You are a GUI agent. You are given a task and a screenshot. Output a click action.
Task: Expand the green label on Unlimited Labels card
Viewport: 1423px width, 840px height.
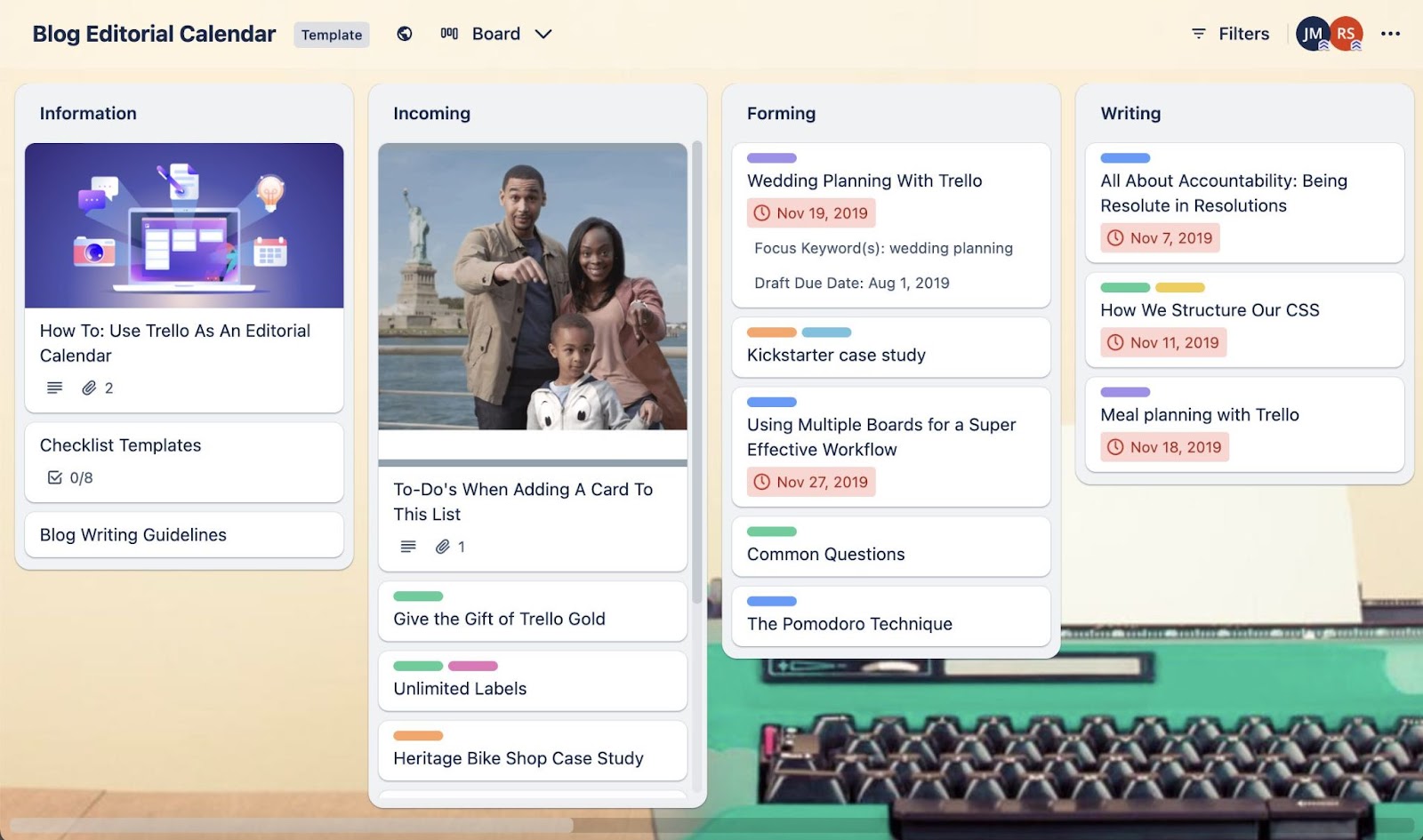click(418, 666)
